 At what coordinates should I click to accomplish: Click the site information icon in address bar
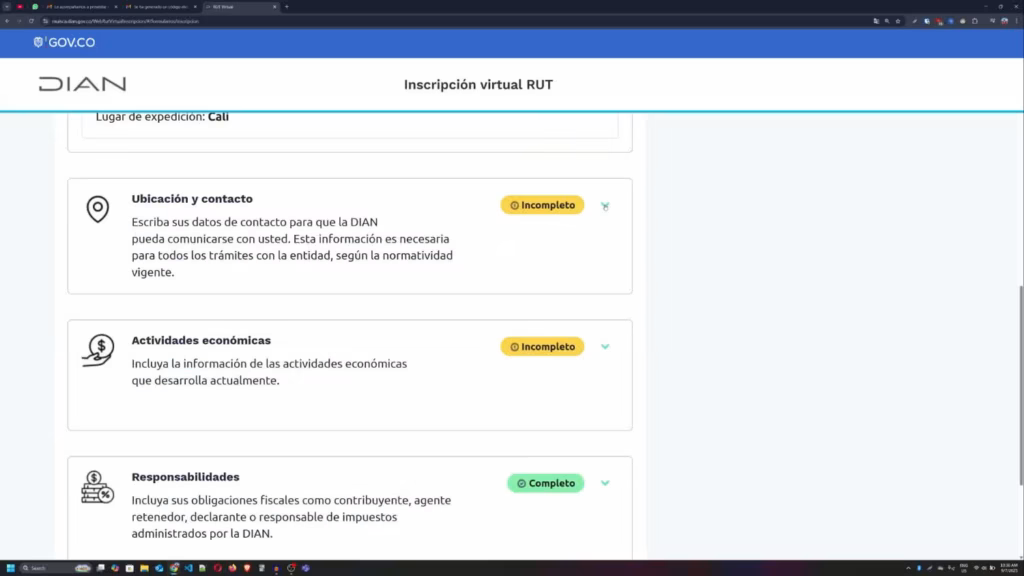tap(46, 21)
